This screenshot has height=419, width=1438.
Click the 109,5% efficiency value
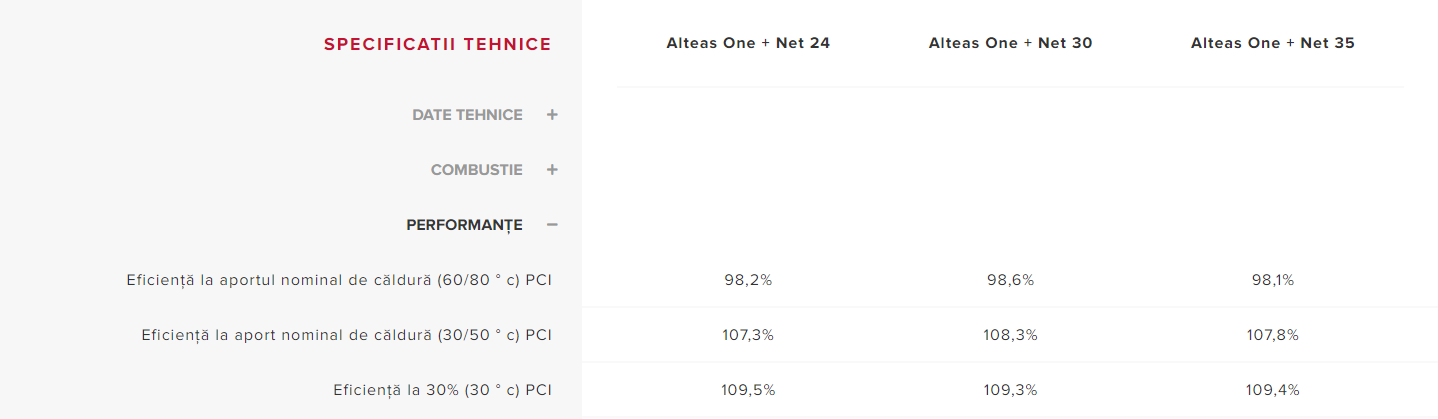(748, 390)
